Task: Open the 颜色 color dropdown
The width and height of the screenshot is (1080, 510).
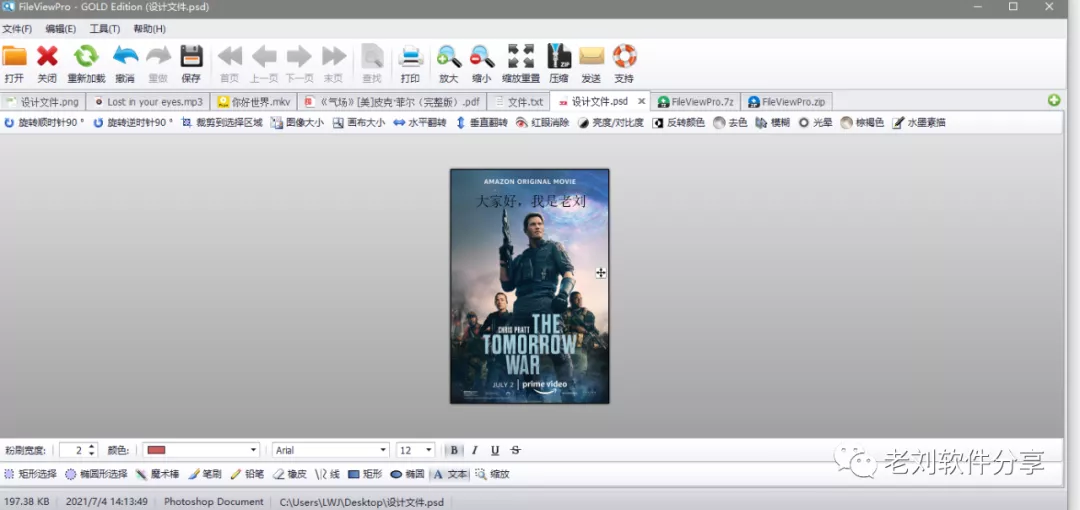Action: pyautogui.click(x=201, y=450)
